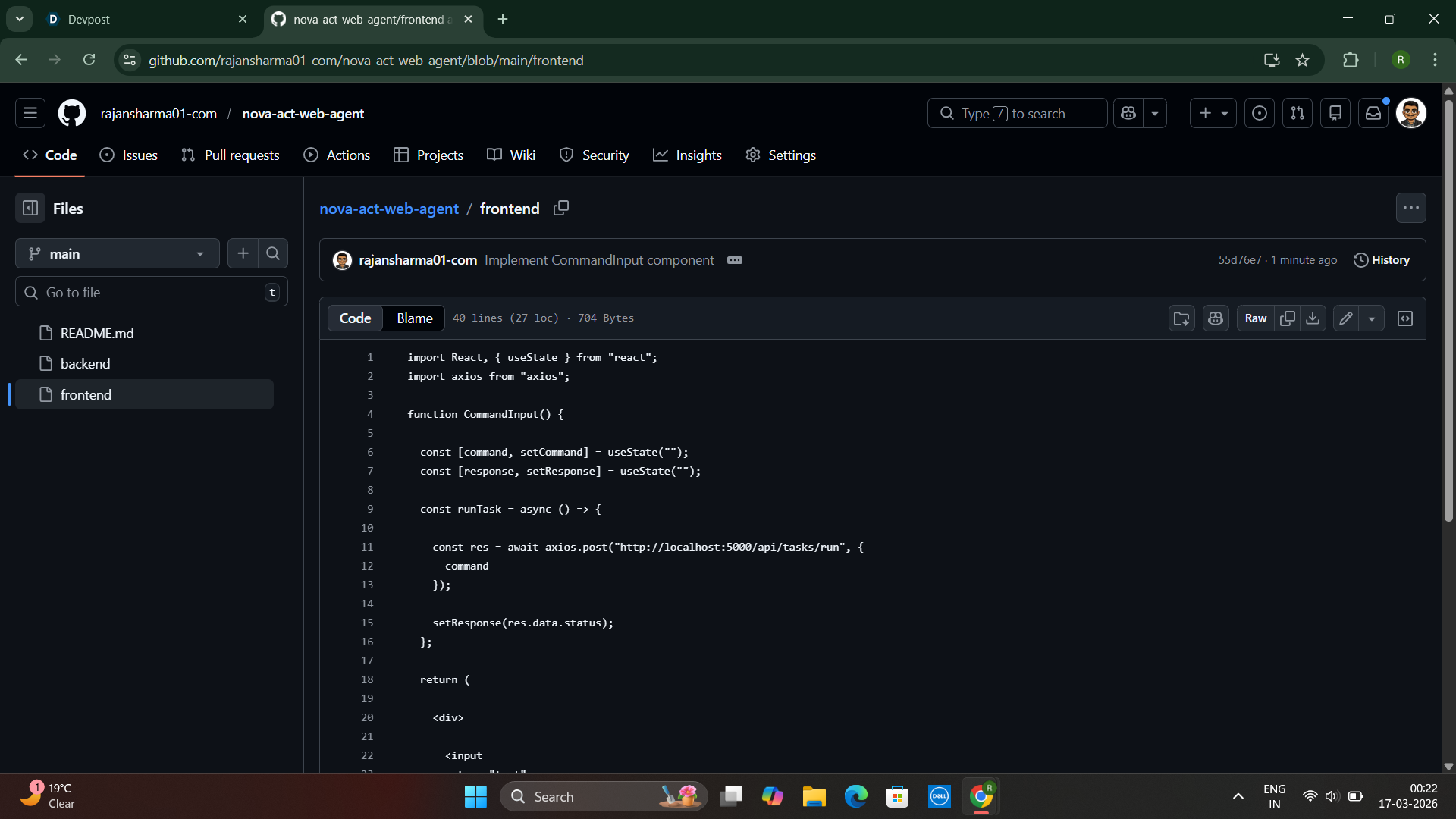Screen dimensions: 1456x819
Task: Copy raw file contents
Action: [x=1287, y=318]
